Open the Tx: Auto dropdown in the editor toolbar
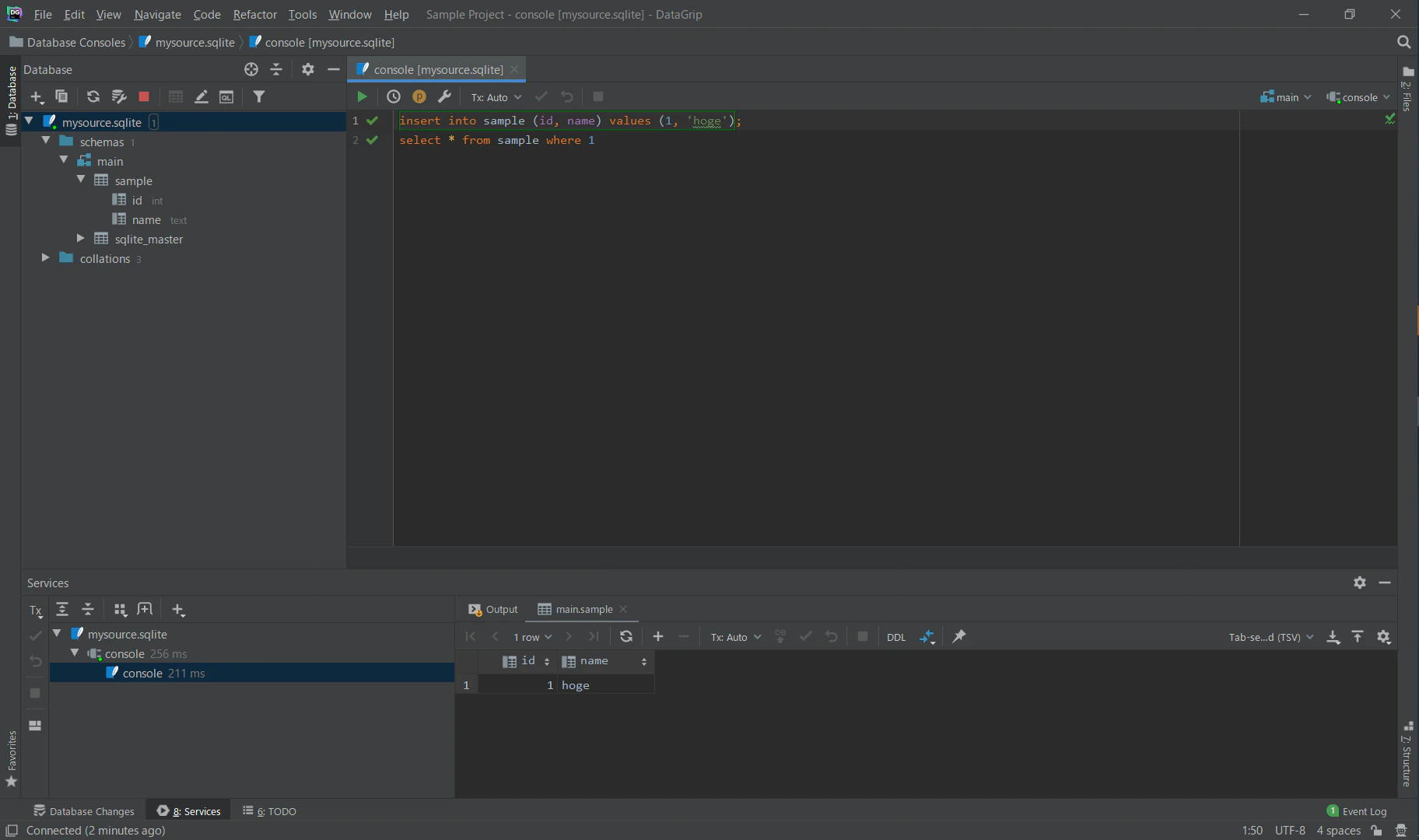Viewport: 1419px width, 840px height. pos(496,97)
